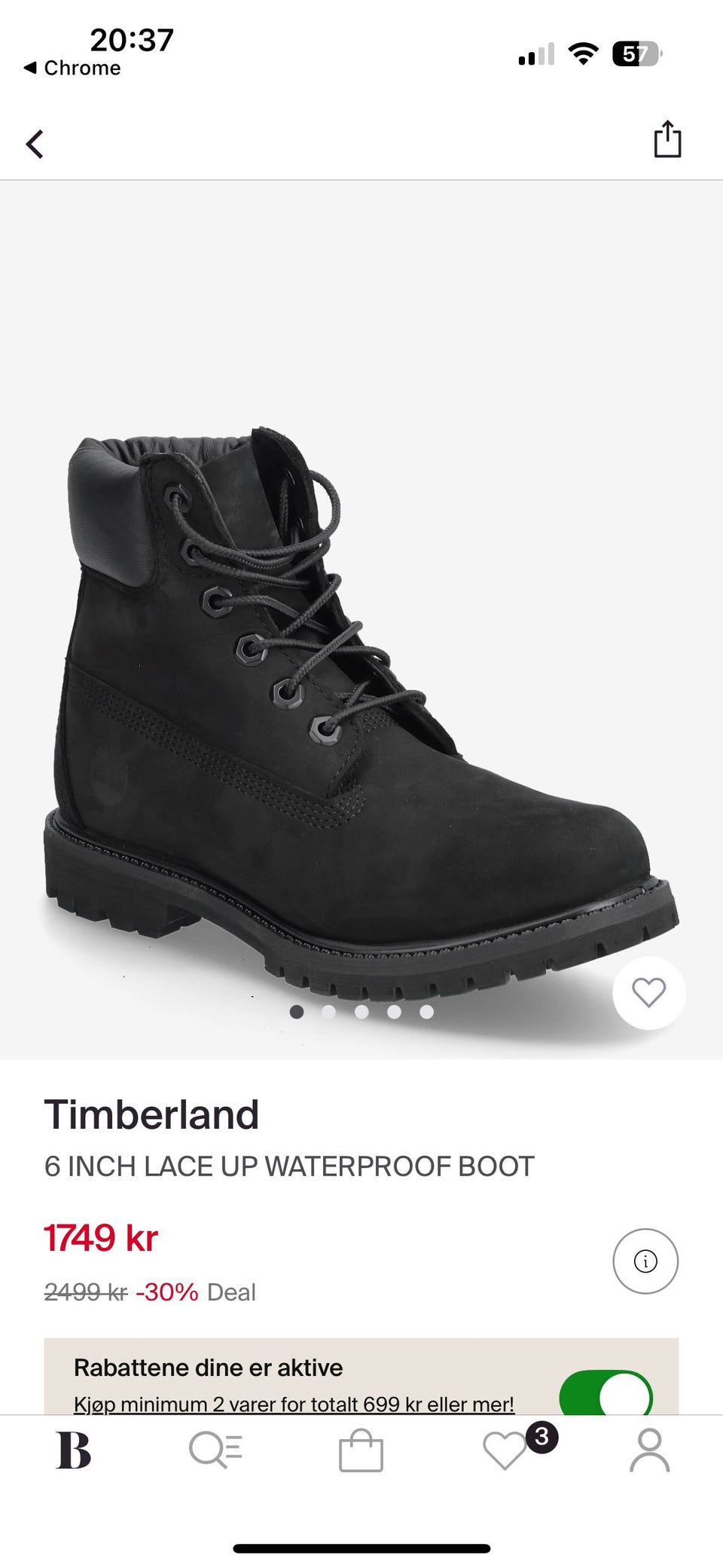Open the account profile icon
Image resolution: width=723 pixels, height=1568 pixels.
pos(649,1450)
